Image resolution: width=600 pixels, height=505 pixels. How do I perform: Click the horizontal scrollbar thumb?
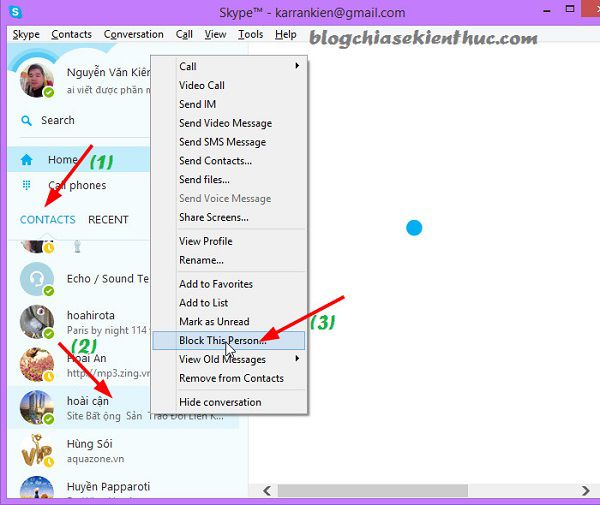point(372,490)
